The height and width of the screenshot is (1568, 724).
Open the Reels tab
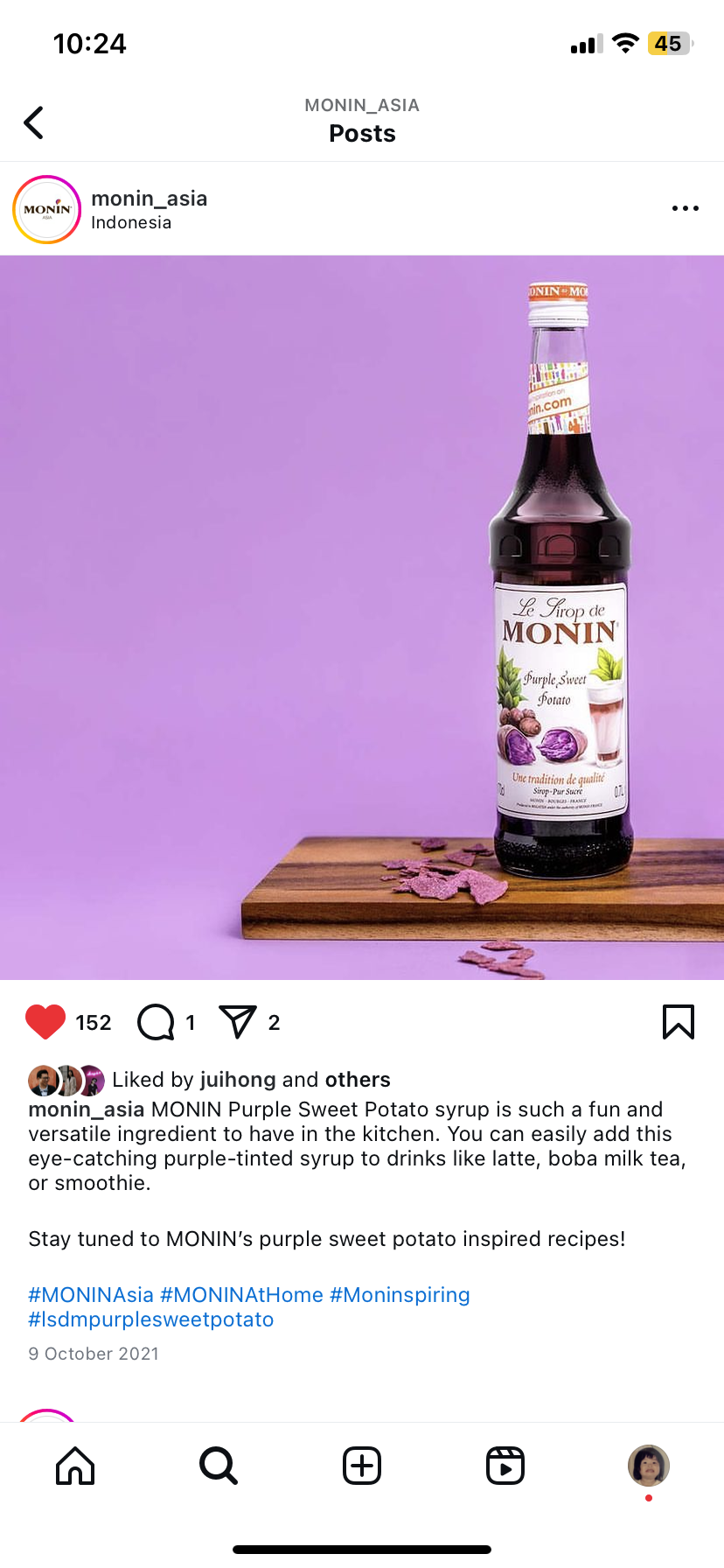tap(505, 1466)
